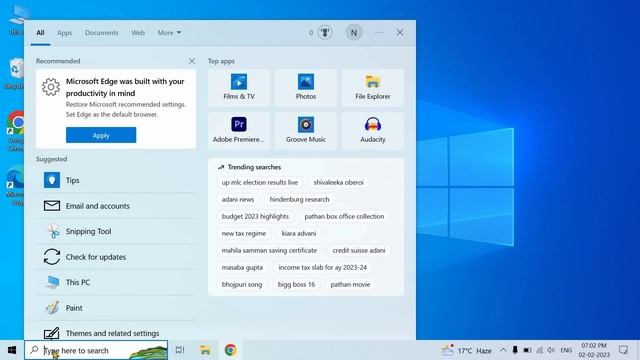Open Photos app tile
Screen dimensions: 640x360
(306, 88)
